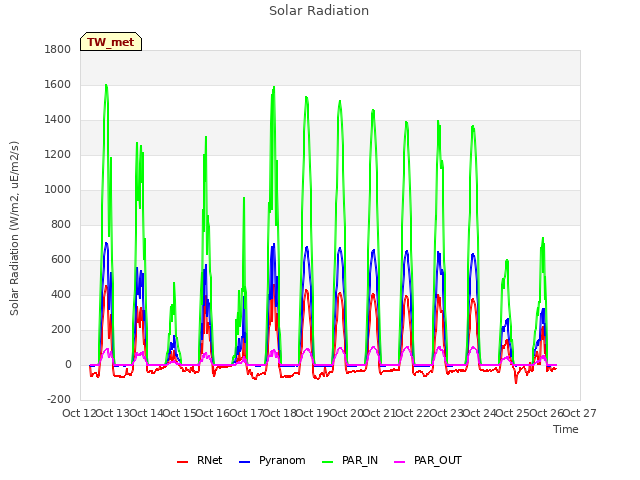Click the green spike near 950 on Oct 16
This screenshot has height=480, width=640.
pos(244,198)
